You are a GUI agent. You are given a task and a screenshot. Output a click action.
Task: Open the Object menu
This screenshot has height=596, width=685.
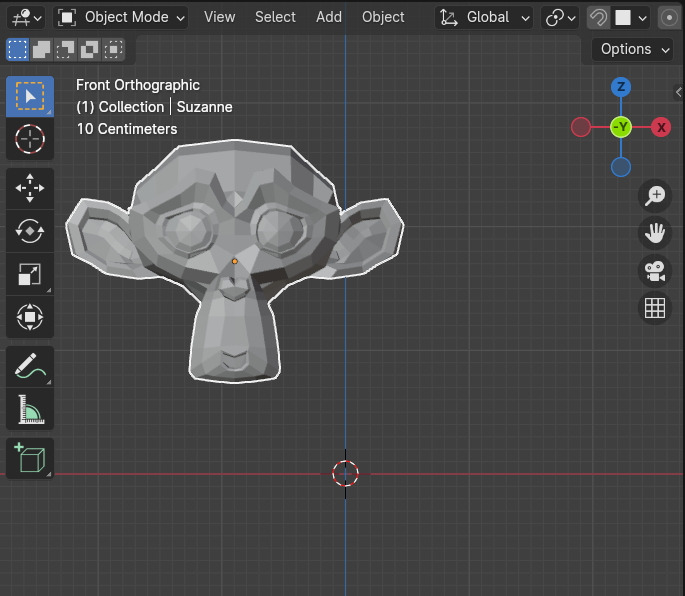click(383, 17)
